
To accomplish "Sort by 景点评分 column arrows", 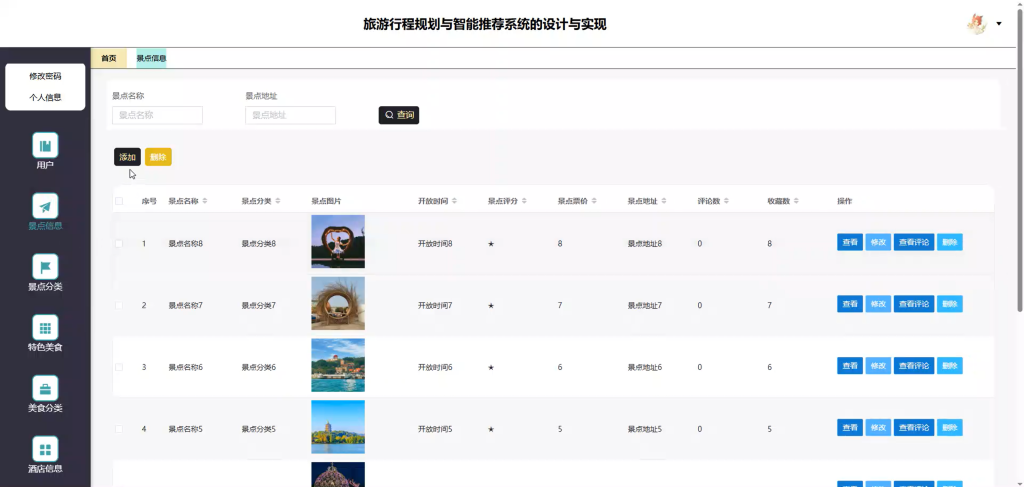I will tap(524, 201).
